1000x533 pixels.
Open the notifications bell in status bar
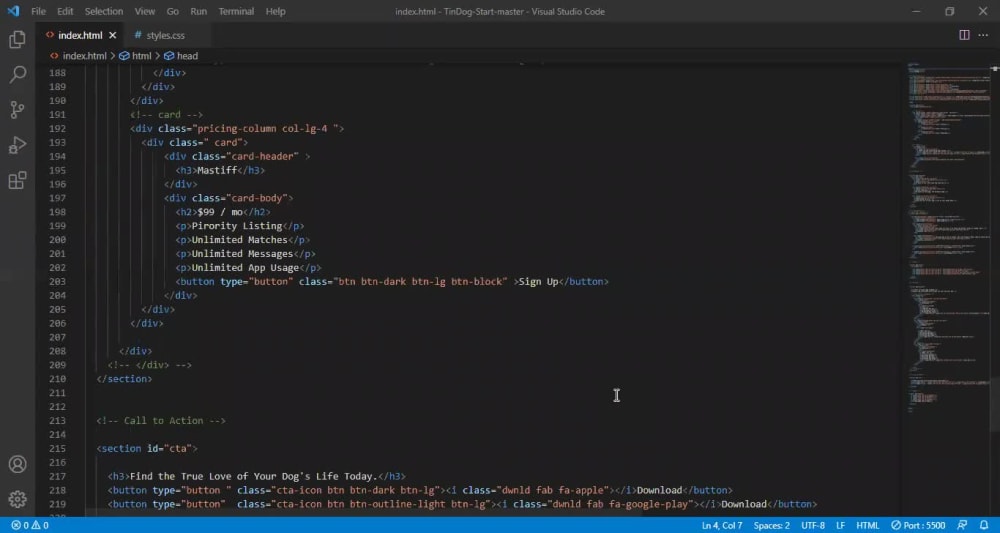(984, 525)
